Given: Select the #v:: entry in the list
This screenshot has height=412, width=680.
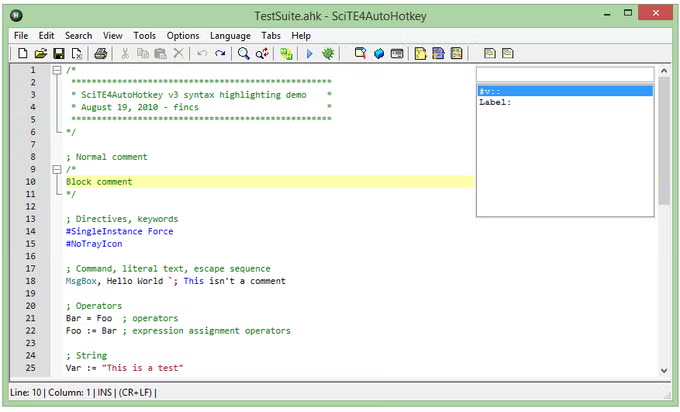Looking at the screenshot, I should [564, 90].
